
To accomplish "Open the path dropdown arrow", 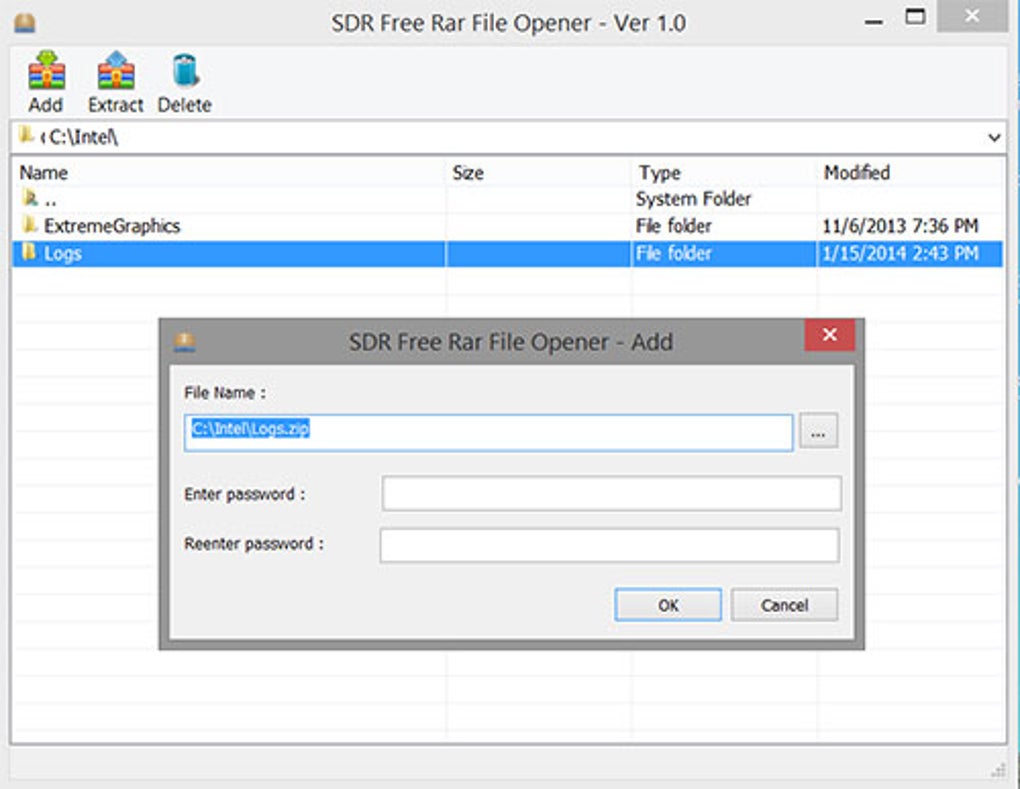I will [x=994, y=137].
